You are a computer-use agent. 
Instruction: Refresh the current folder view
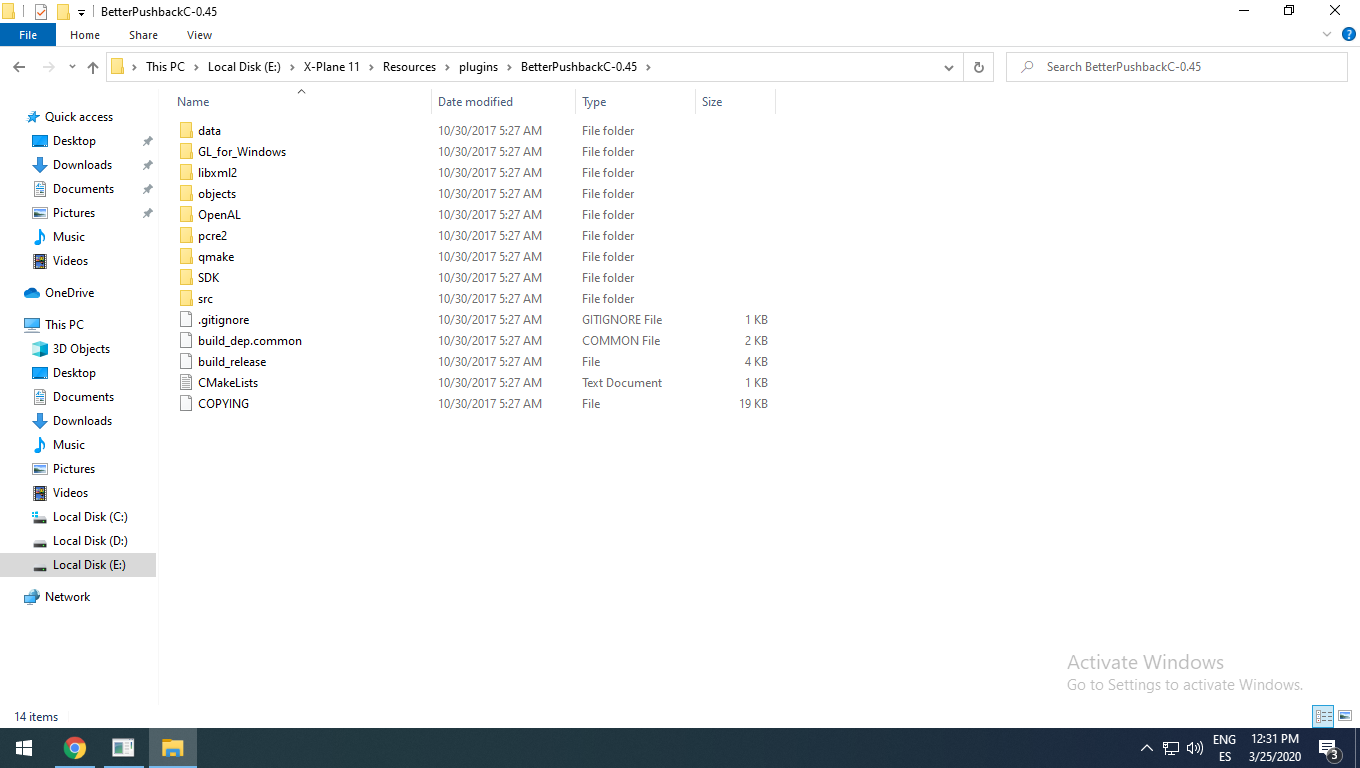pyautogui.click(x=979, y=67)
